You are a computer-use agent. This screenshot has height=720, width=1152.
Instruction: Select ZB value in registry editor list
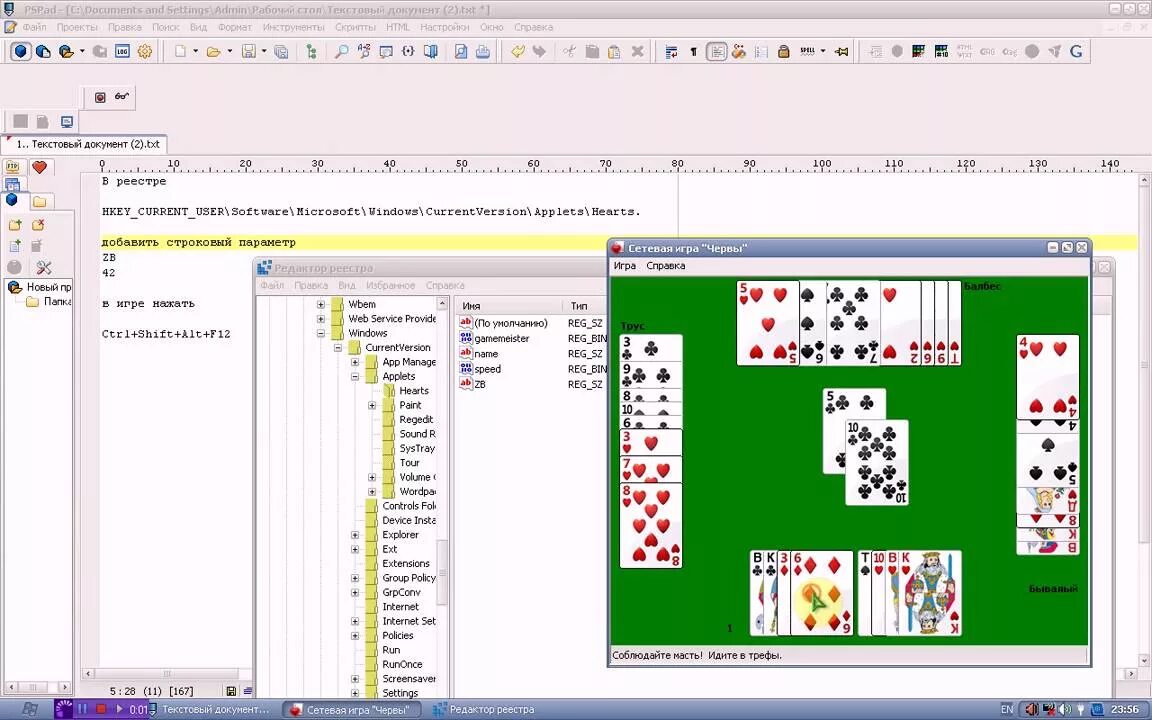coord(480,384)
